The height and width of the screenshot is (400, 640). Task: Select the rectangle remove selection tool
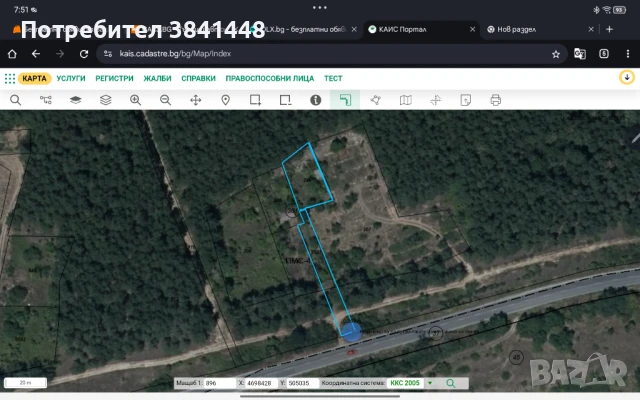click(285, 100)
